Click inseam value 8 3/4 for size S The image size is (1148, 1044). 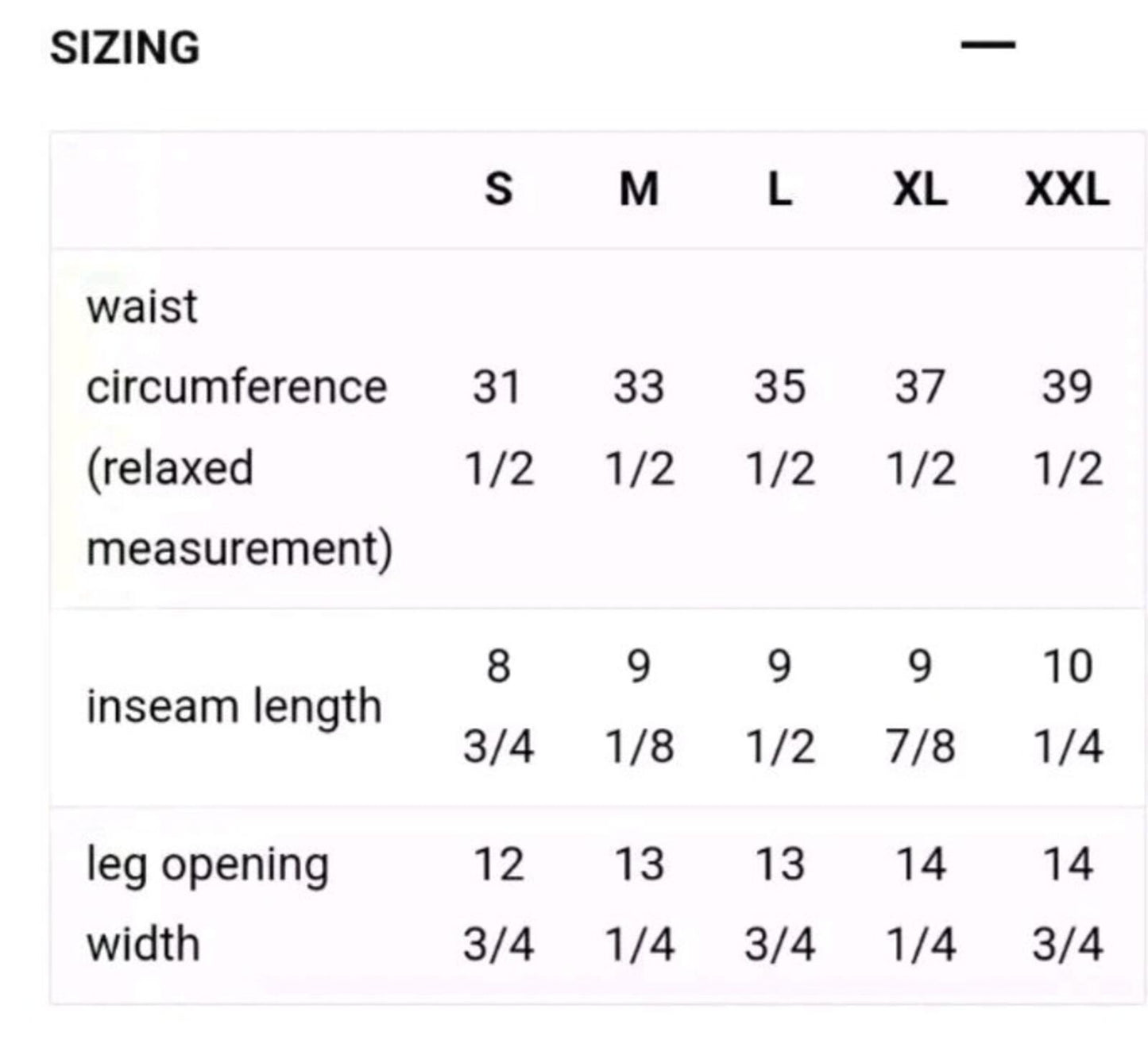(499, 706)
